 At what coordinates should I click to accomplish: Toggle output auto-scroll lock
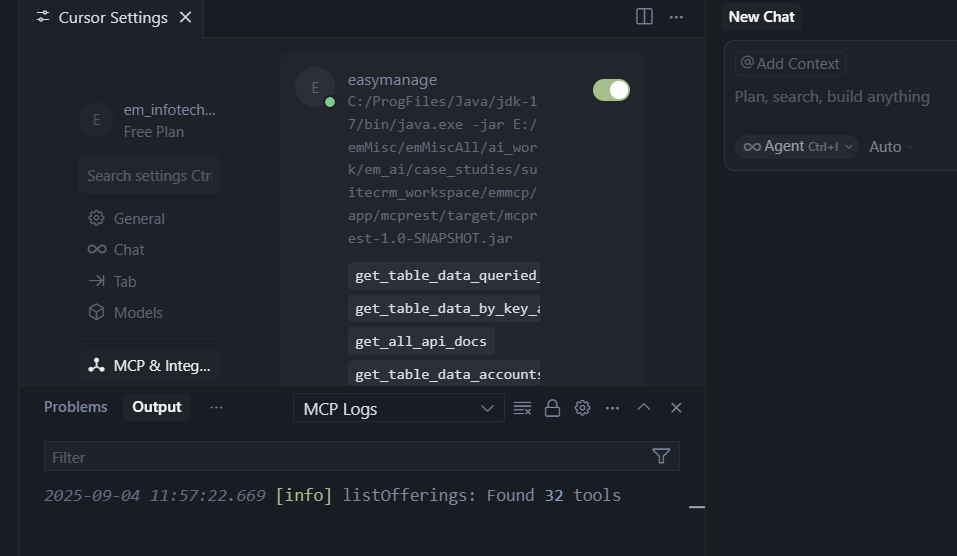point(552,408)
